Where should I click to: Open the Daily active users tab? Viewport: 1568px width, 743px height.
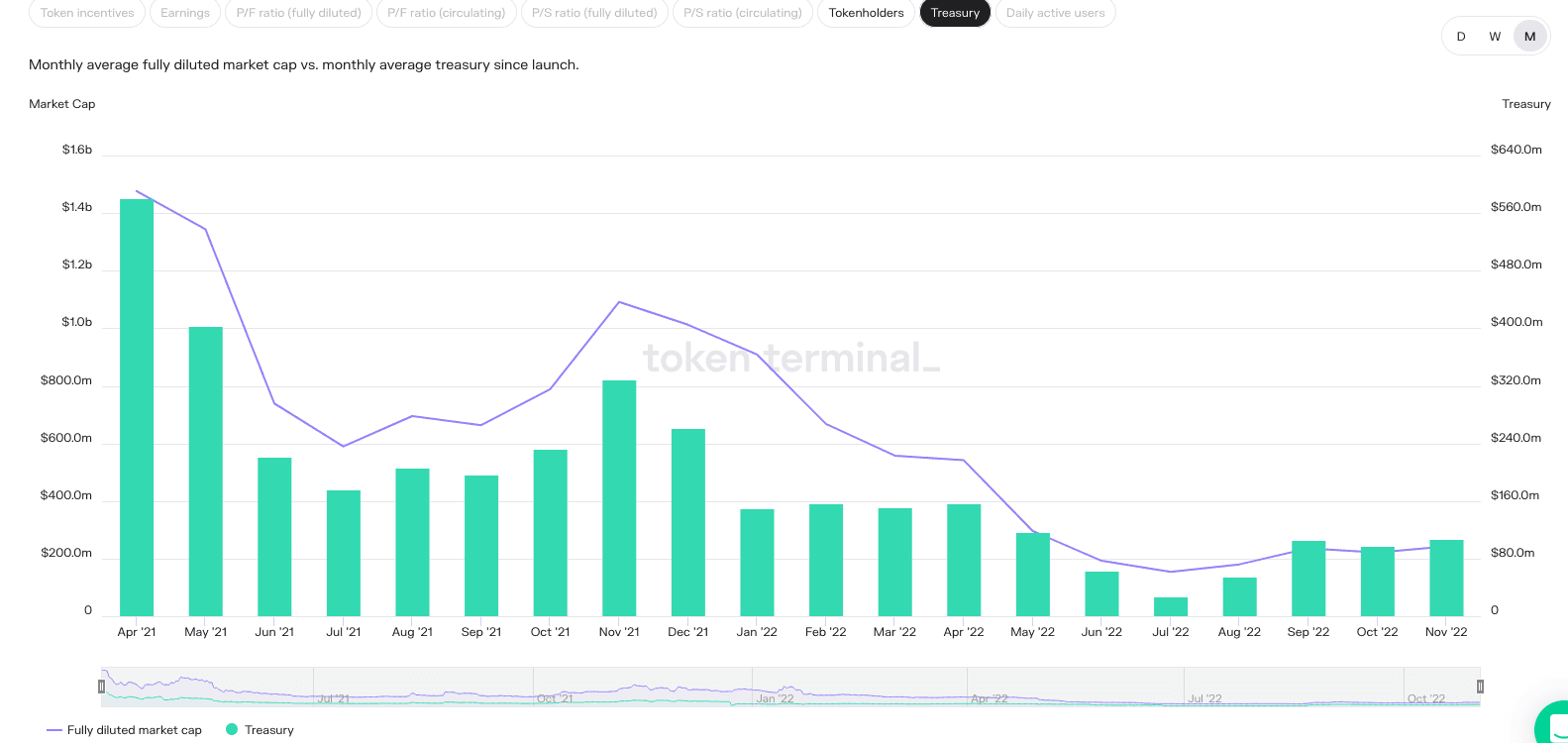pos(1056,13)
